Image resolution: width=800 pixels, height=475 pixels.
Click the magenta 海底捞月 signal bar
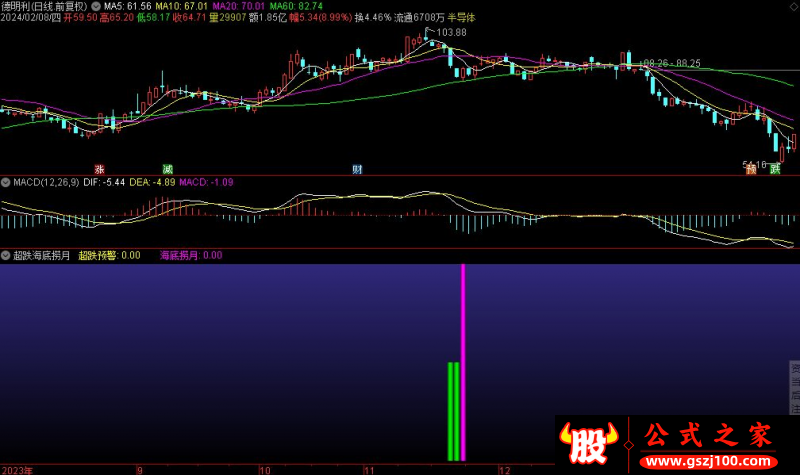[x=463, y=360]
